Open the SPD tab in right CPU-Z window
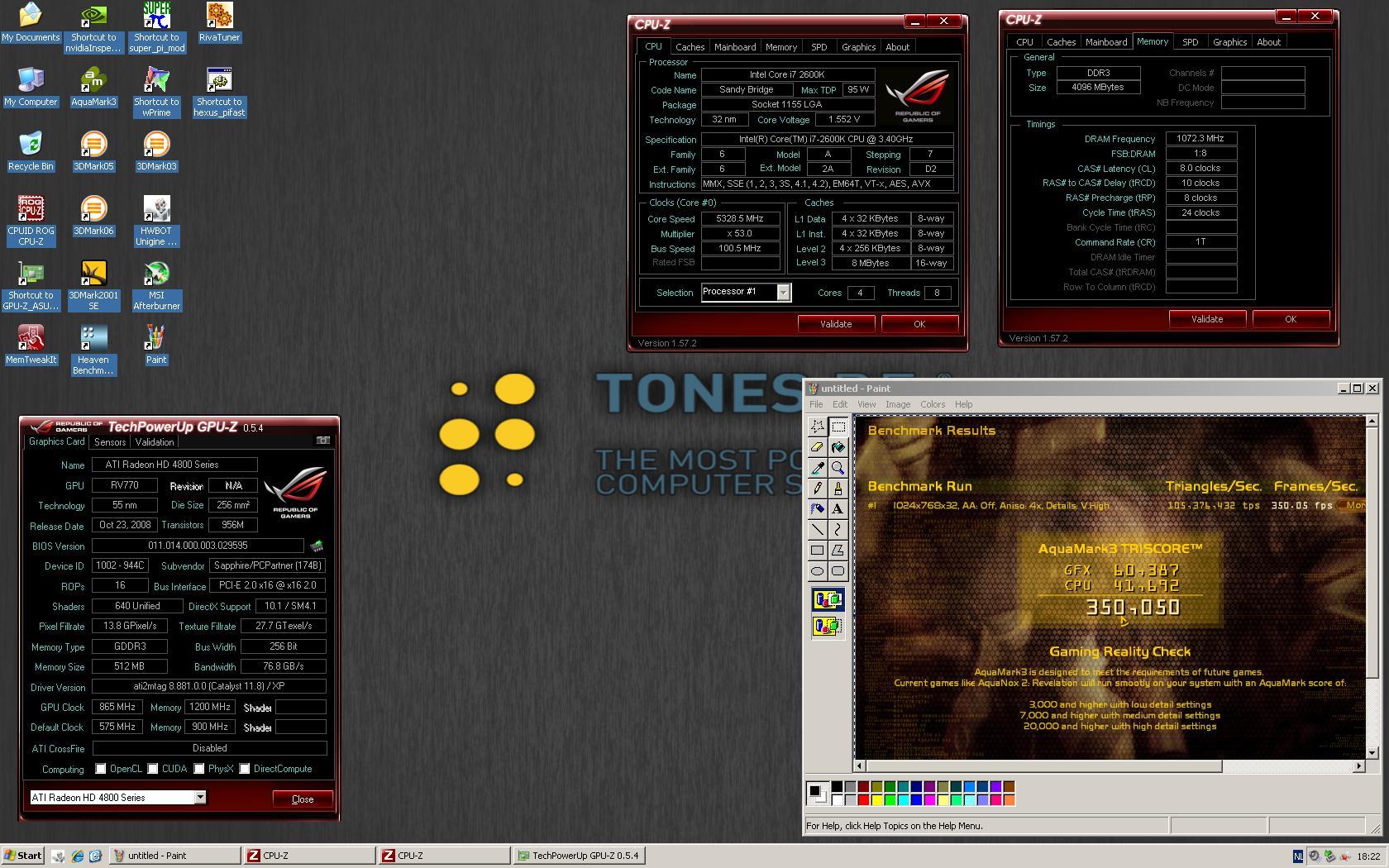Viewport: 1389px width, 868px height. pos(1191,42)
